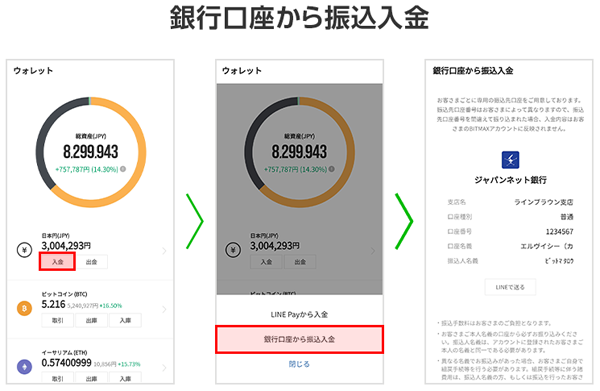Viewport: 600px width, 391px height.
Task: Tap dimmed 入金 button in middle wallet screen
Action: (x=266, y=262)
